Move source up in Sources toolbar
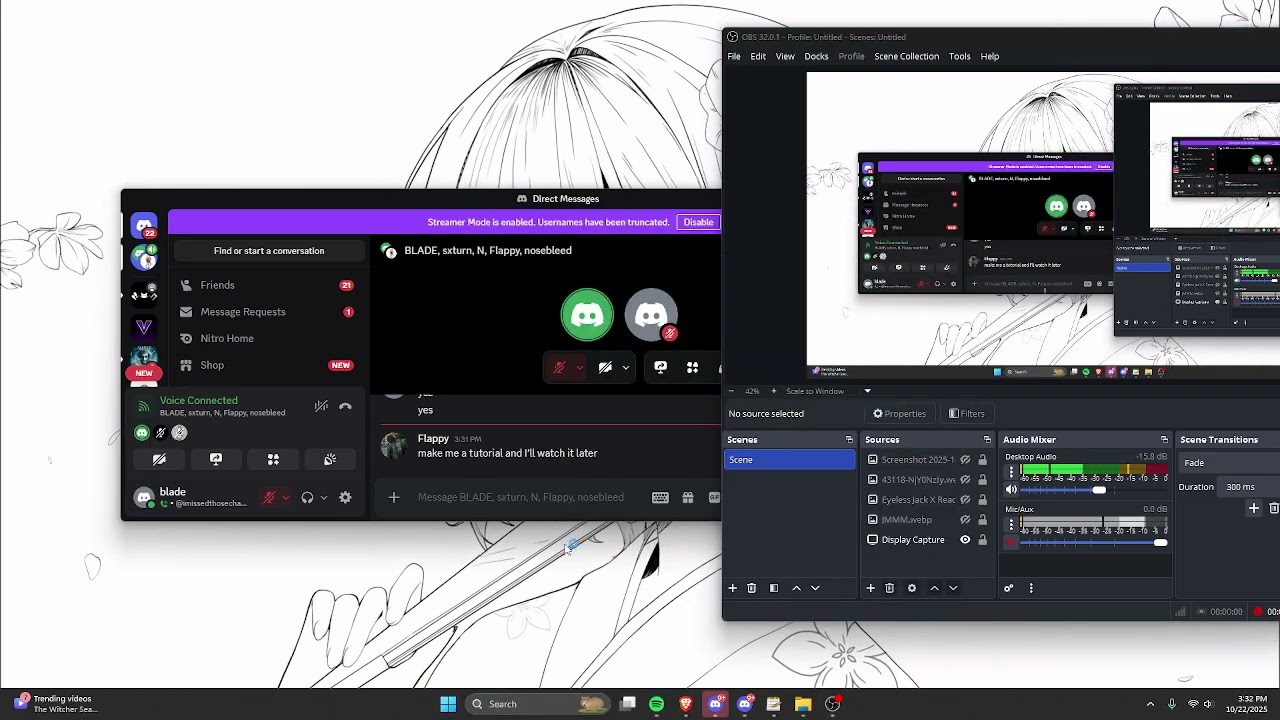1280x720 pixels. point(934,588)
